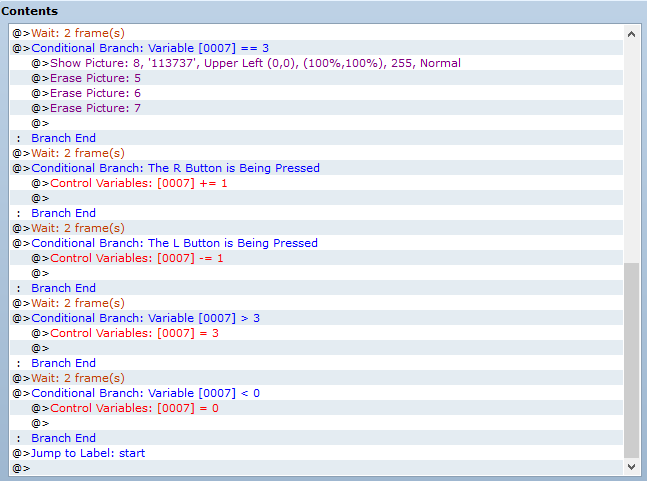Select the last empty @> line at bottom
Viewport: 647px width, 481px height.
pos(316,468)
